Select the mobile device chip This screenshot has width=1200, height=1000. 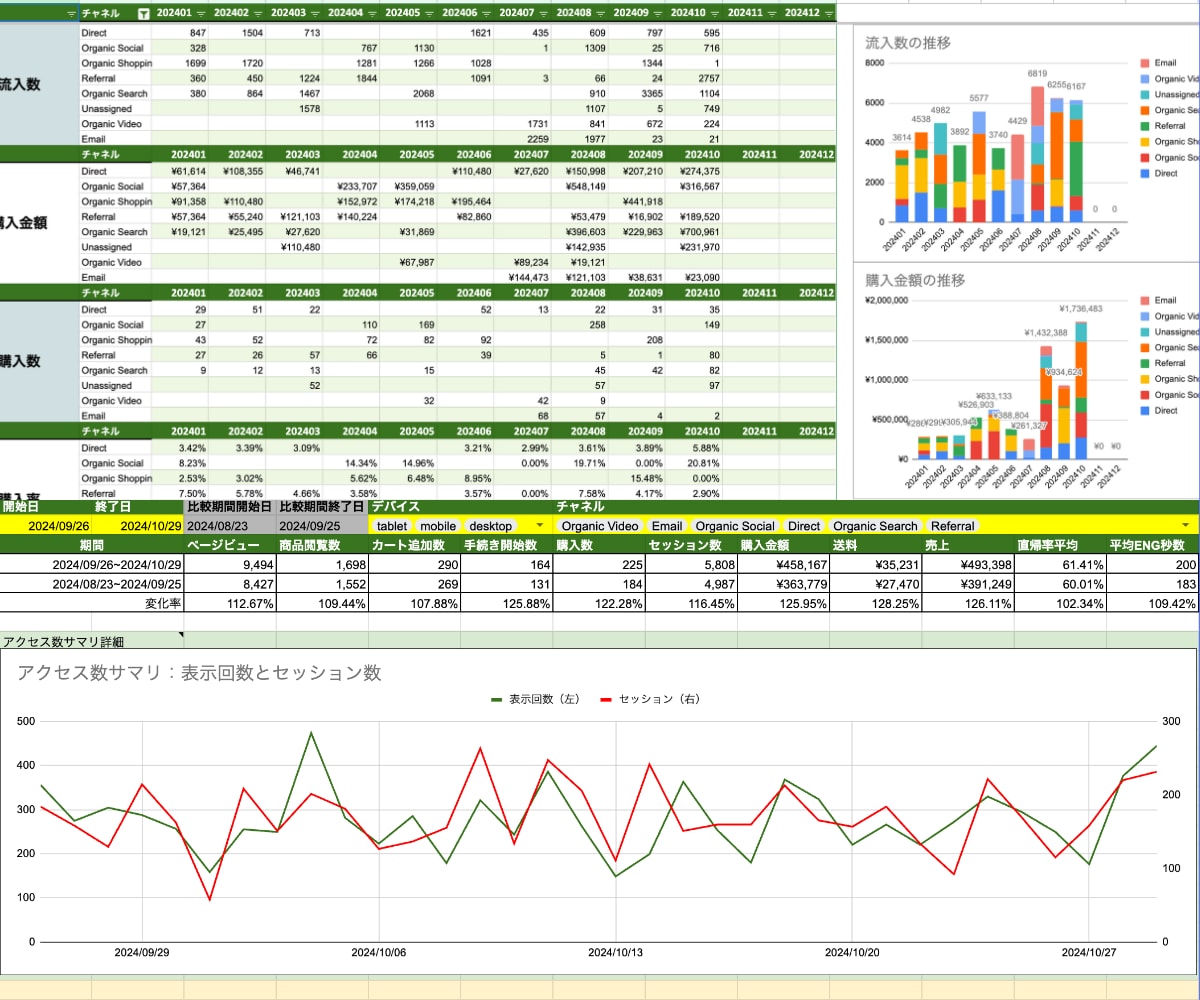click(438, 526)
